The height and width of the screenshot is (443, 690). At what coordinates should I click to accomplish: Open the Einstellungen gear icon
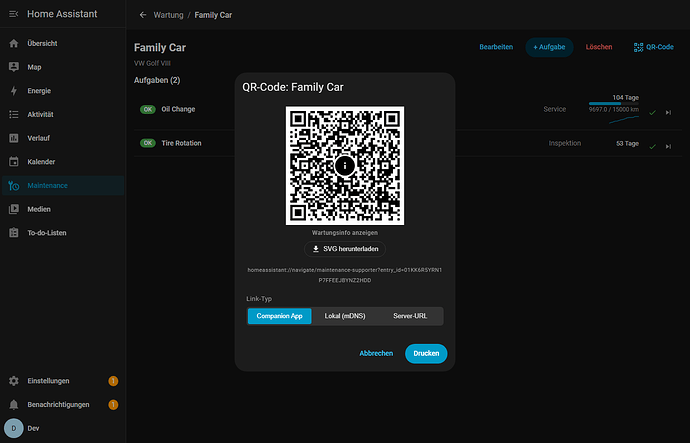14,381
